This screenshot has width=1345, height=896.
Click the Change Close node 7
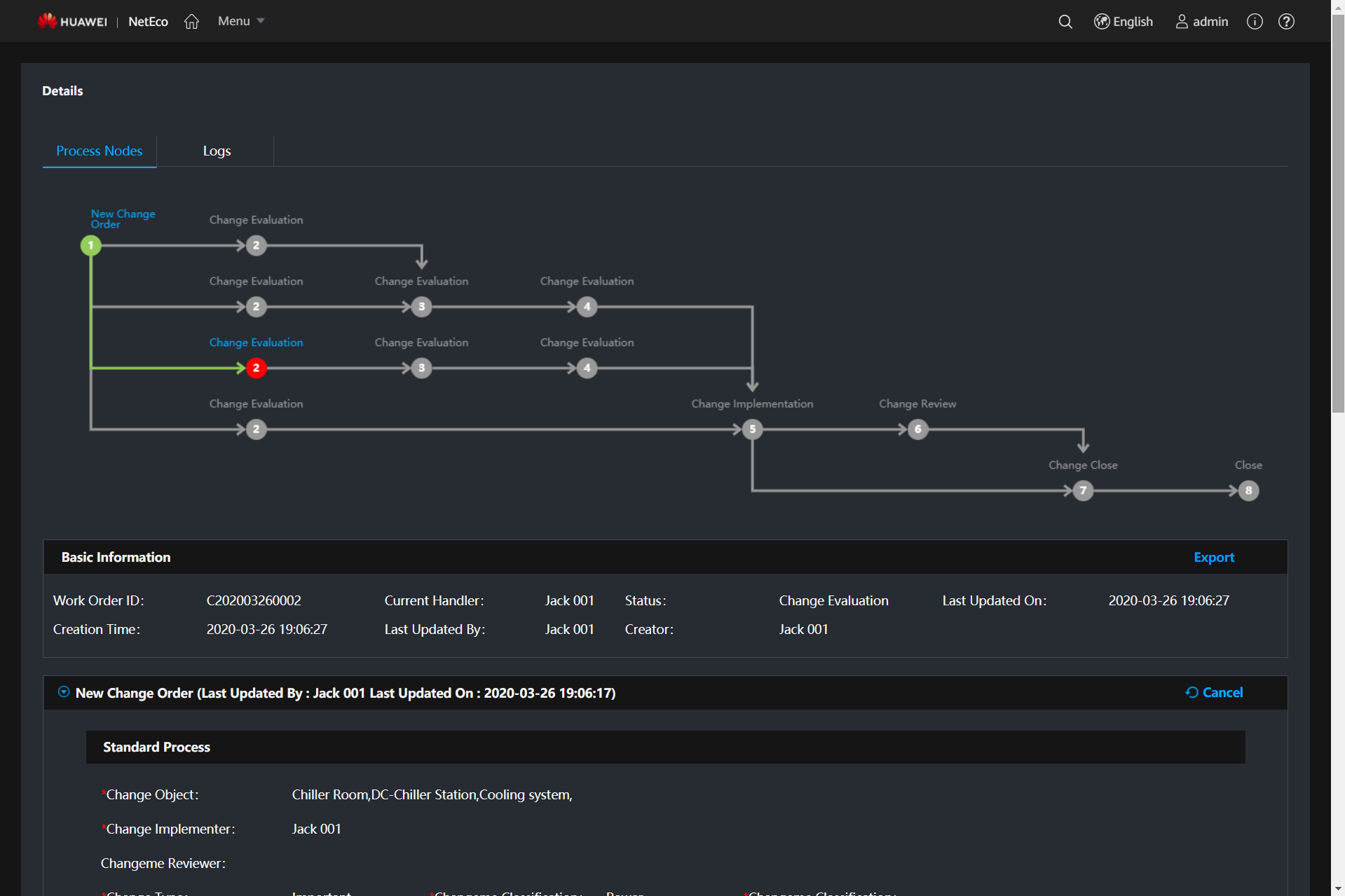pyautogui.click(x=1082, y=490)
